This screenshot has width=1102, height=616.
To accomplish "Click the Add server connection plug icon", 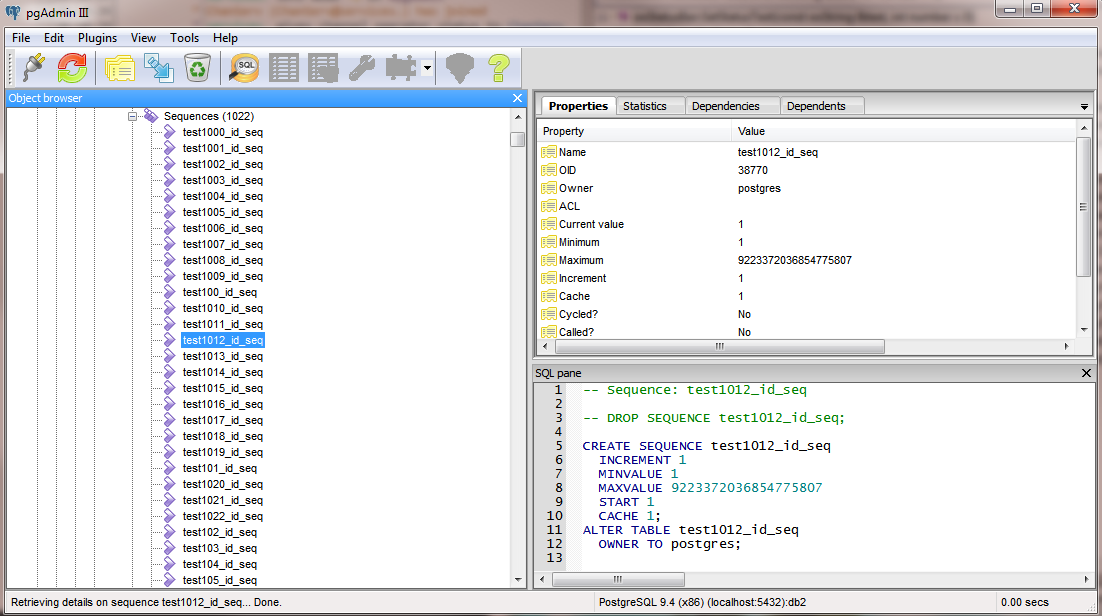I will pyautogui.click(x=33, y=68).
